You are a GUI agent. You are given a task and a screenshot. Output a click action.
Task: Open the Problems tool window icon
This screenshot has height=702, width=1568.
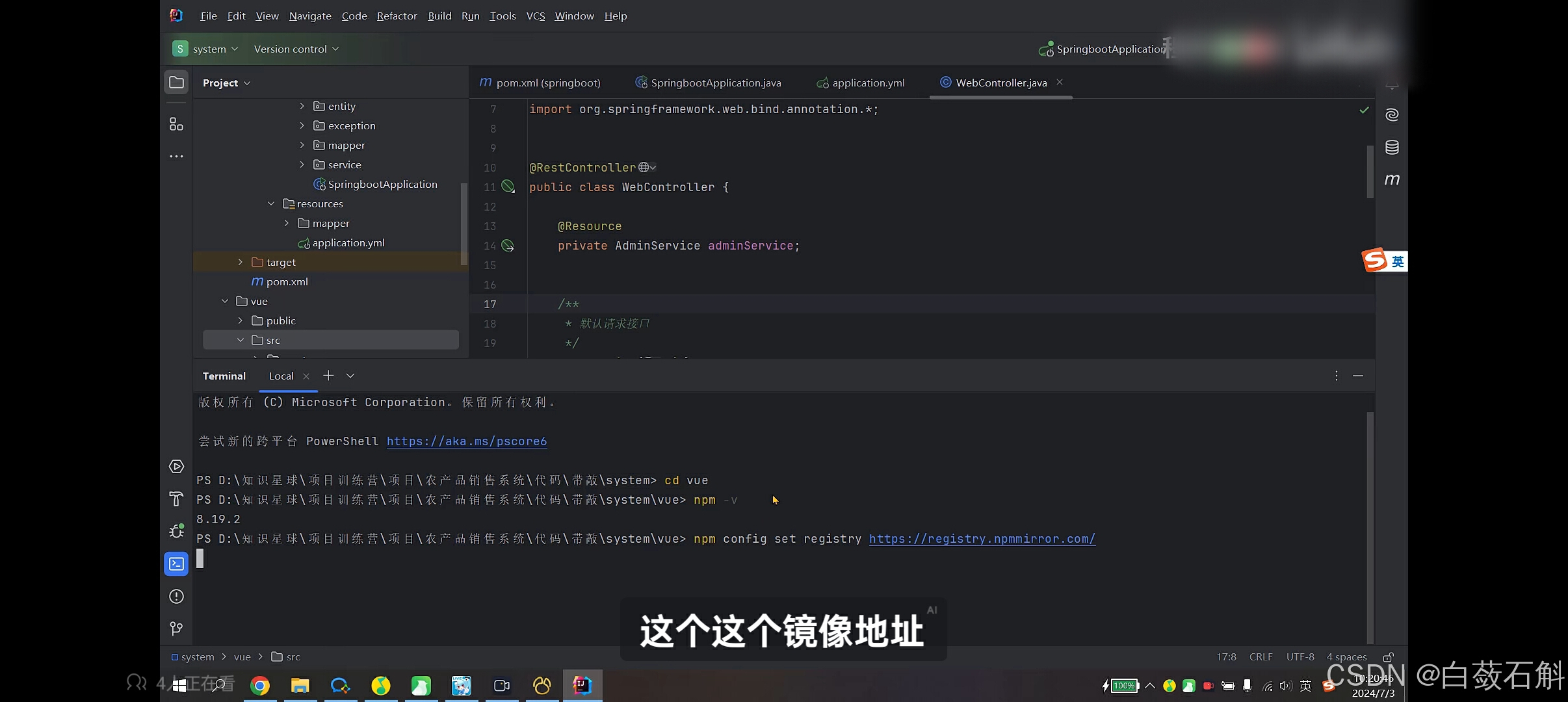click(x=176, y=596)
